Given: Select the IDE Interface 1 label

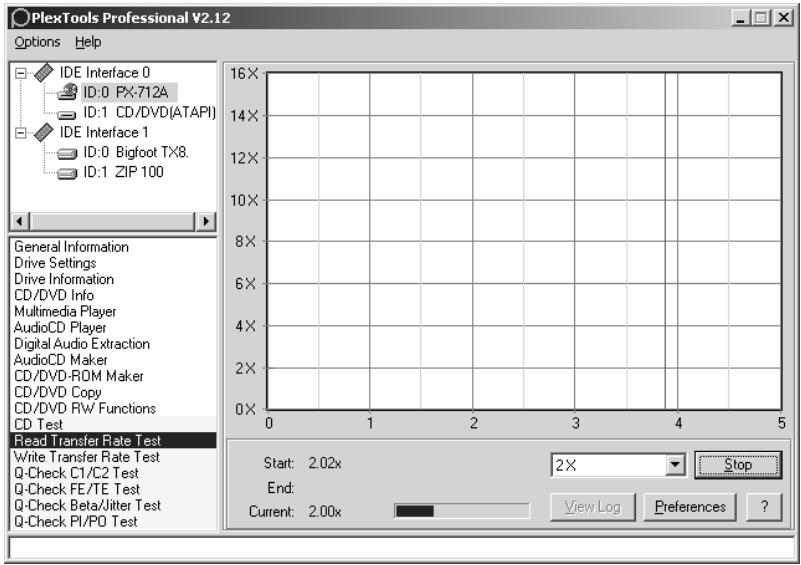Looking at the screenshot, I should pos(104,132).
